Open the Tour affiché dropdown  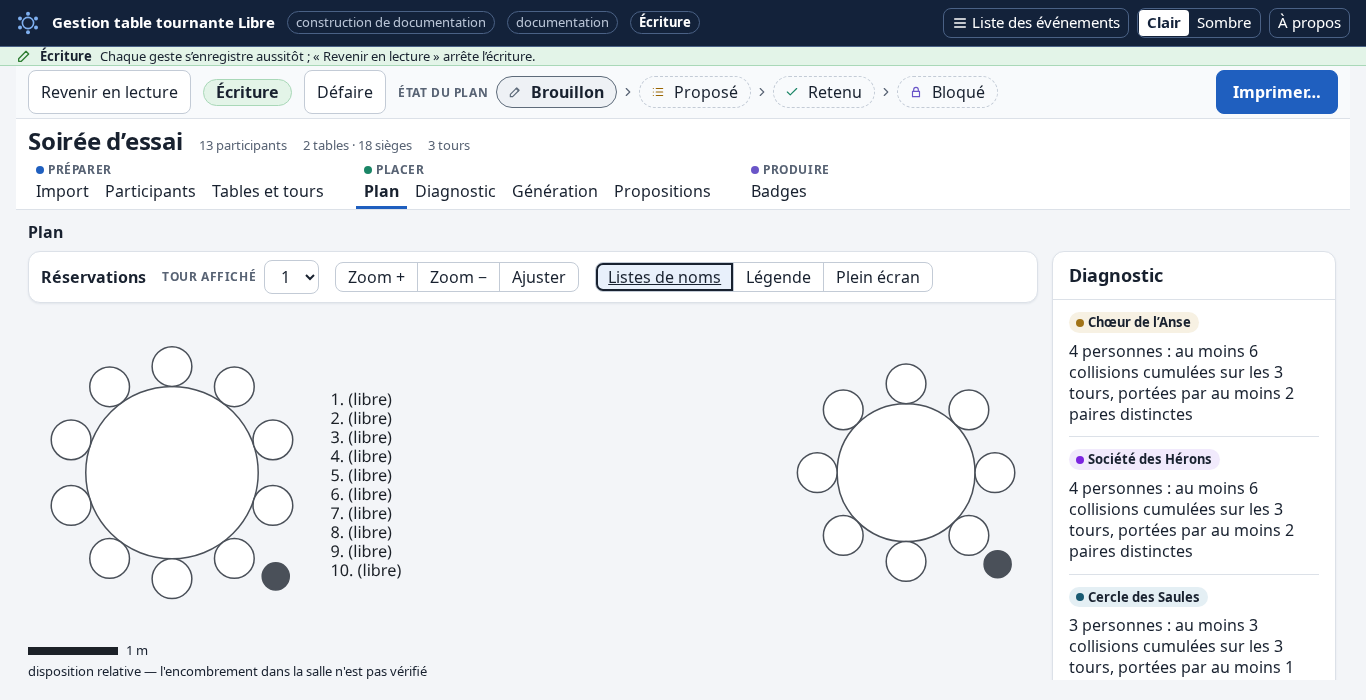pos(291,277)
